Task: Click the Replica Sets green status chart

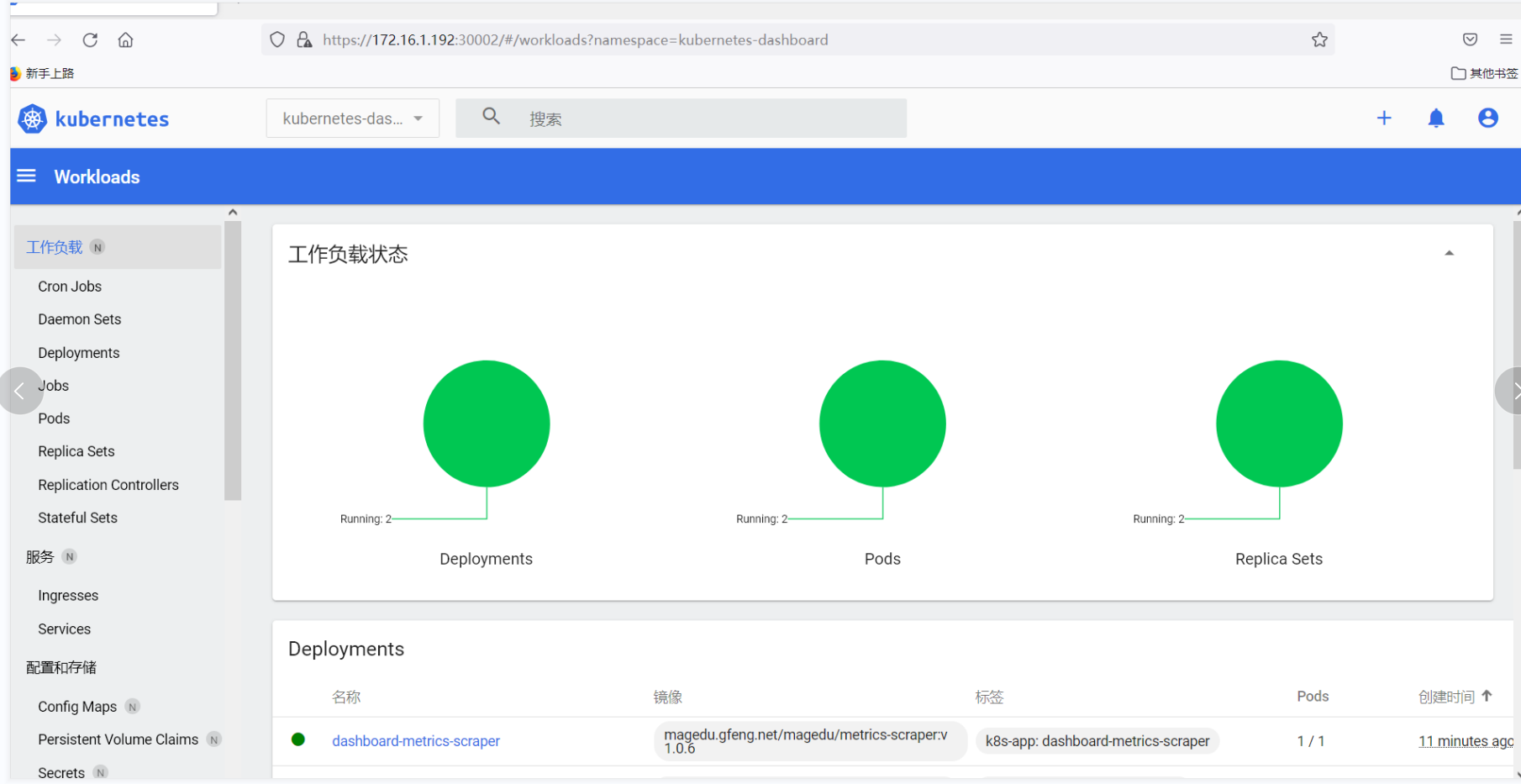Action: pyautogui.click(x=1279, y=424)
